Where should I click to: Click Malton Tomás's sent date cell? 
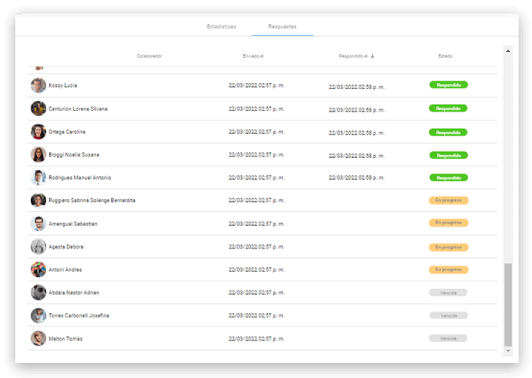point(256,339)
